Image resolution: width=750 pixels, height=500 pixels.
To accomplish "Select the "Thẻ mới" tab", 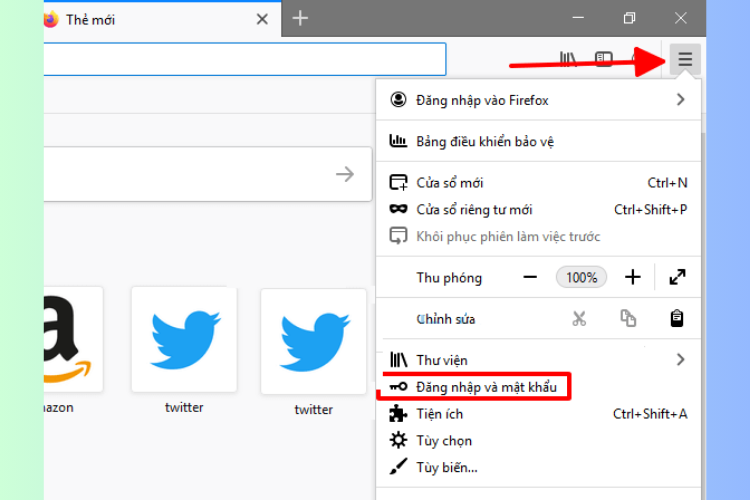I will [x=162, y=20].
